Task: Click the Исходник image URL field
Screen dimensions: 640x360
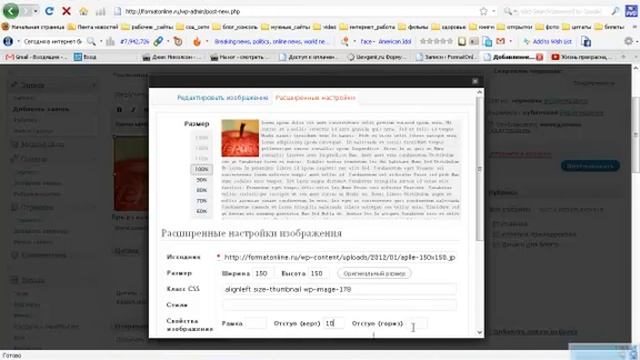Action: 340,257
